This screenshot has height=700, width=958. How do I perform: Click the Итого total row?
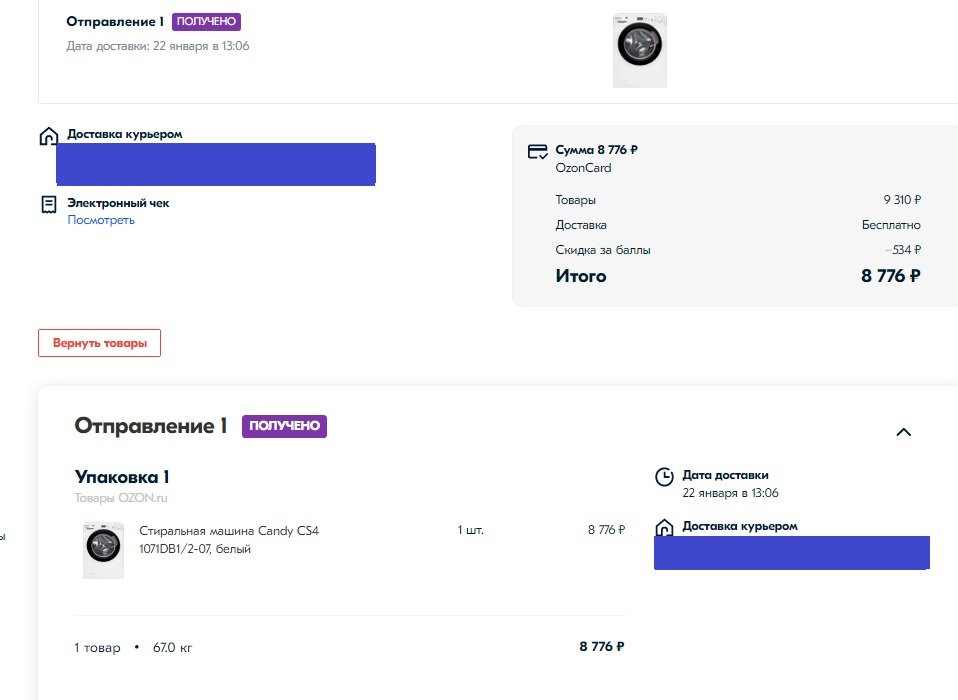pos(737,276)
